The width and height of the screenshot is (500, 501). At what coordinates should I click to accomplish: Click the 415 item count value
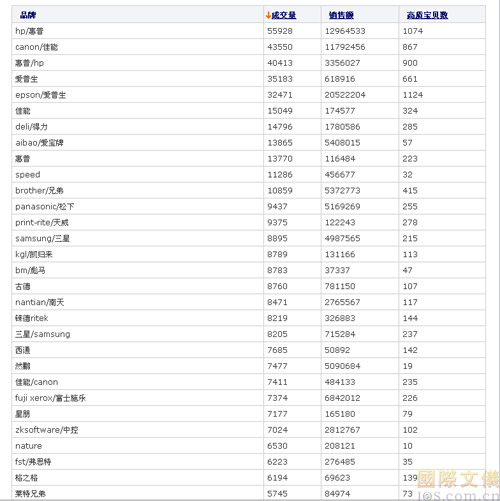tap(410, 191)
